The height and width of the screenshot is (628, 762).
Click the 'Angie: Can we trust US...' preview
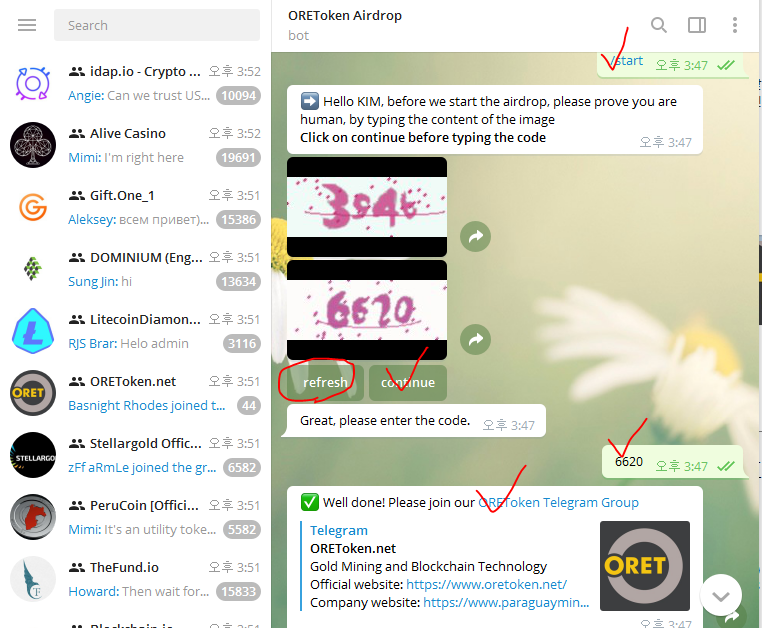point(139,96)
